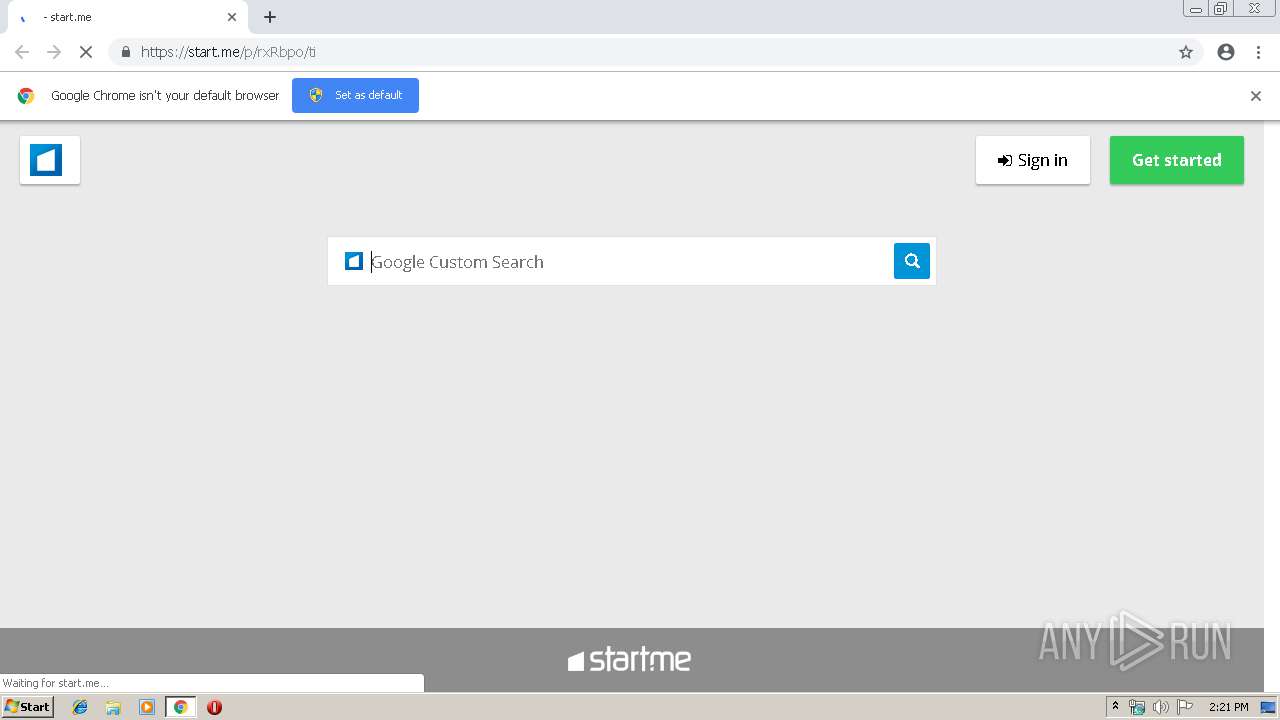This screenshot has height=720, width=1280.
Task: Go back using the browser back arrow
Action: [x=22, y=52]
